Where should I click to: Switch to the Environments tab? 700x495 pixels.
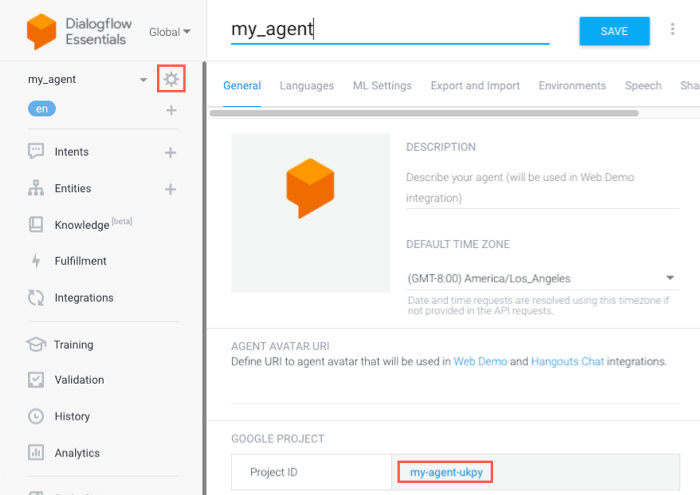tap(572, 86)
